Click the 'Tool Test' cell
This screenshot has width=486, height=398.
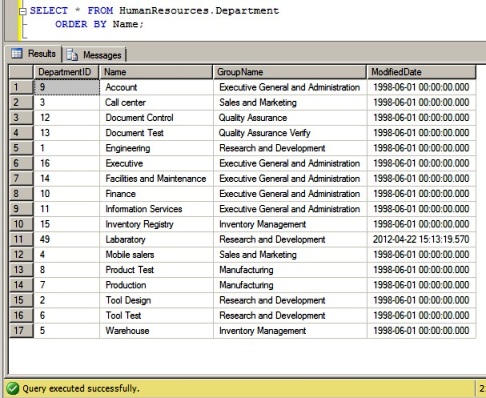coord(156,315)
